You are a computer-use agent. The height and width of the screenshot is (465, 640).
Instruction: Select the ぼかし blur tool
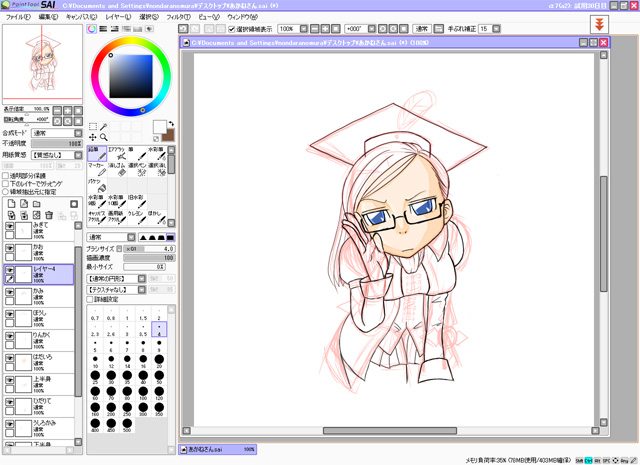tap(157, 218)
